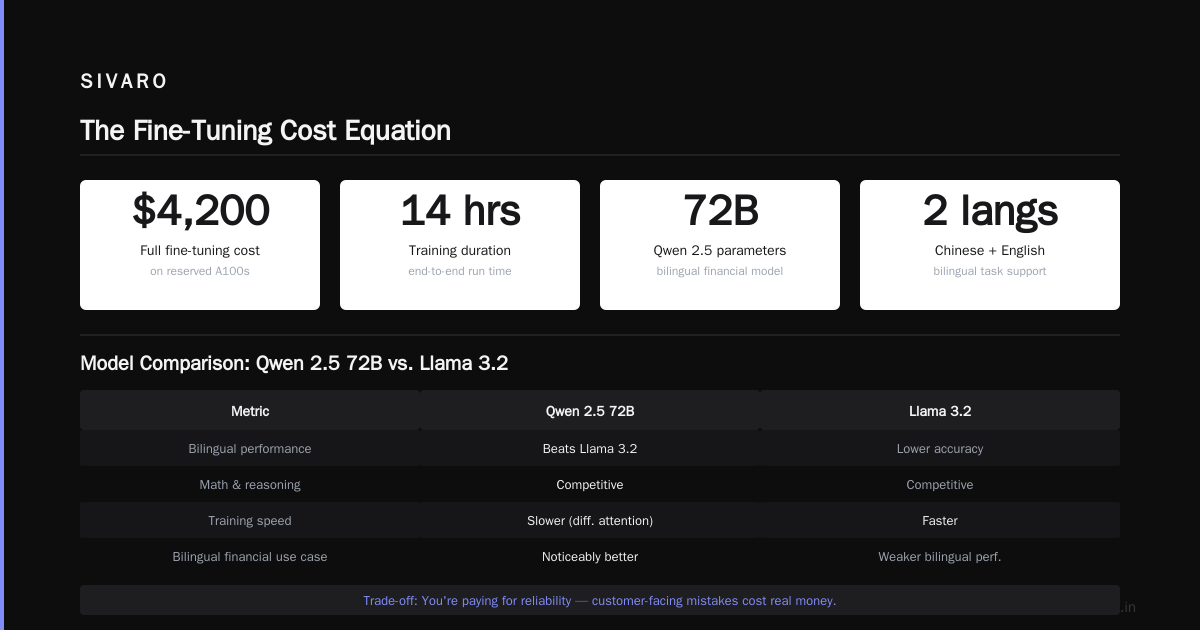Click the 'Chinese + English' label

[990, 251]
